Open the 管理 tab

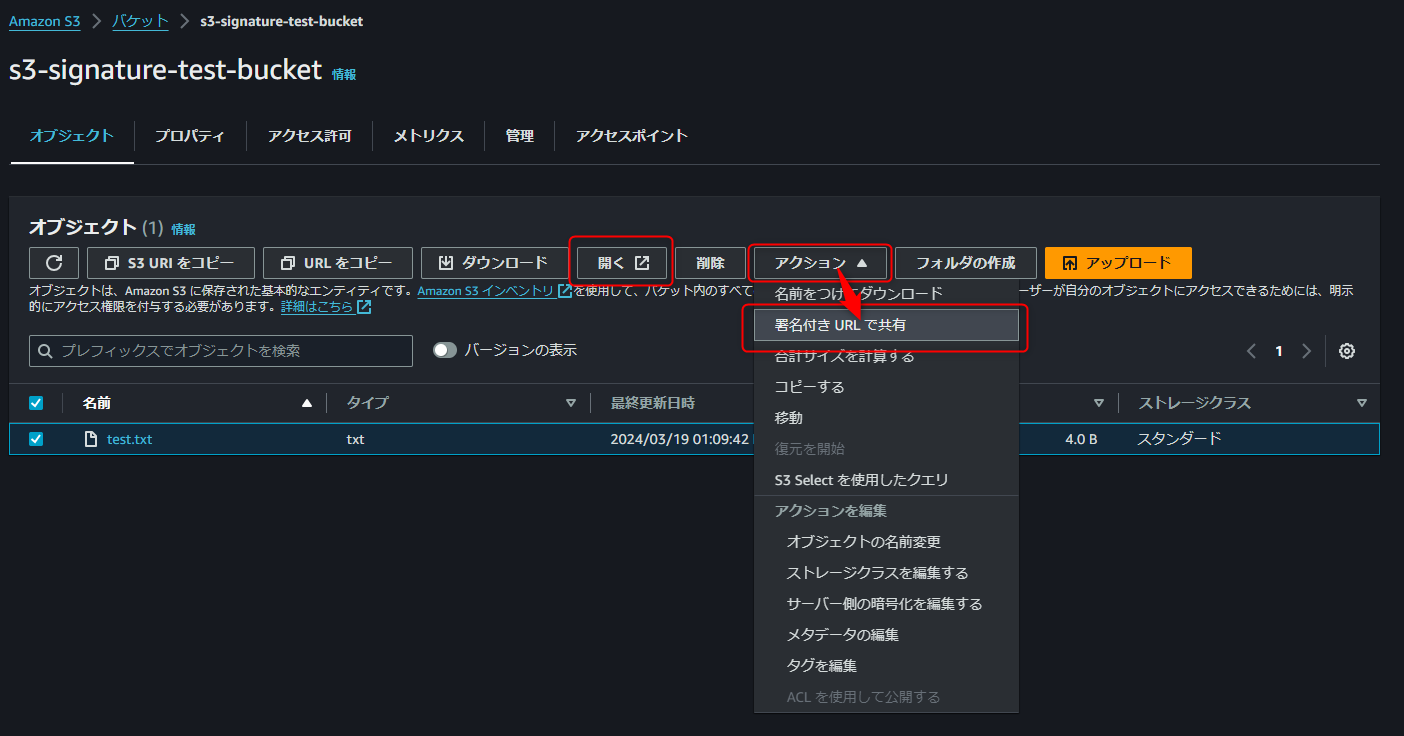519,136
